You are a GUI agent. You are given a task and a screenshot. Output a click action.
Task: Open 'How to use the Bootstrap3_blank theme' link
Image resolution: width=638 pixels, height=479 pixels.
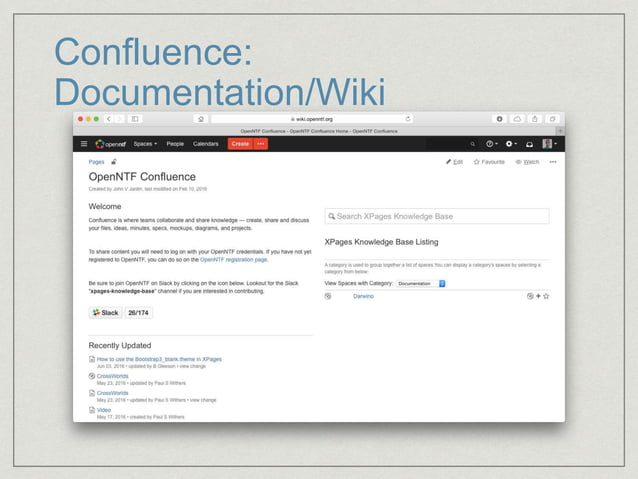pos(159,359)
